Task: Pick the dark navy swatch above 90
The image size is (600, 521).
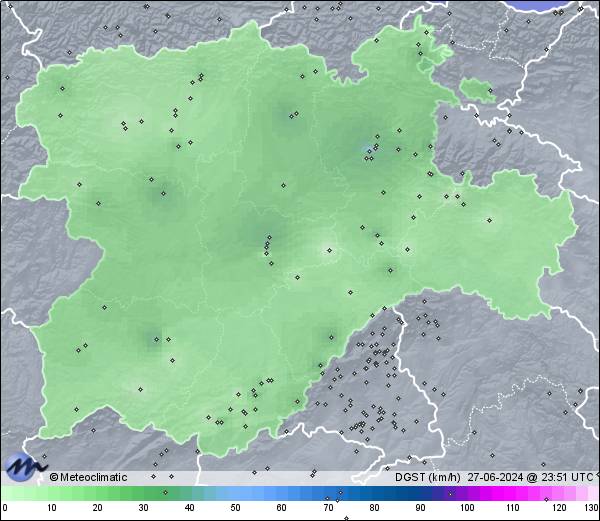Action: [420, 493]
